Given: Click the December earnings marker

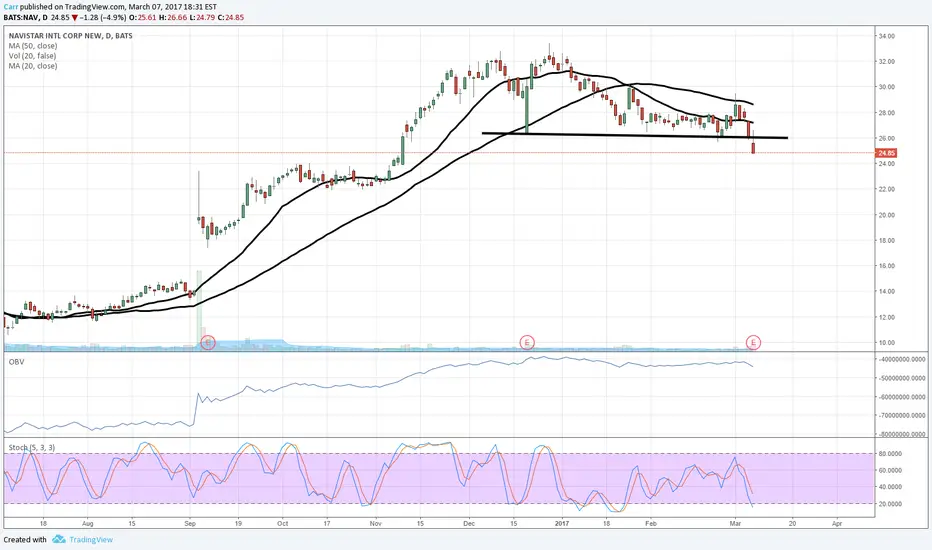Looking at the screenshot, I should 527,342.
